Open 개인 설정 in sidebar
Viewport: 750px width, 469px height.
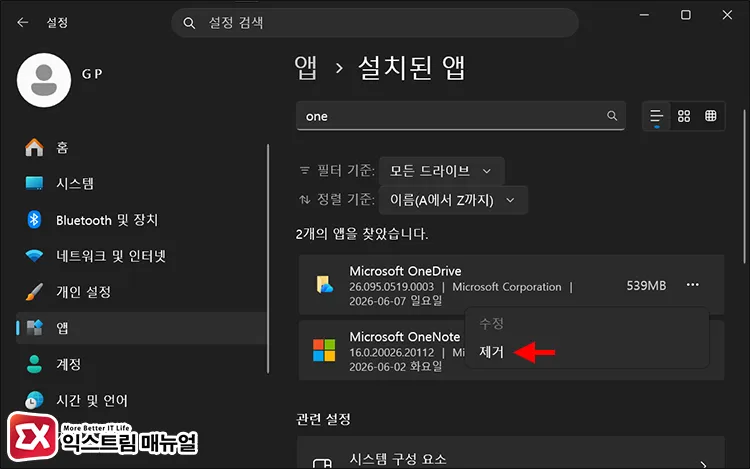(142, 292)
